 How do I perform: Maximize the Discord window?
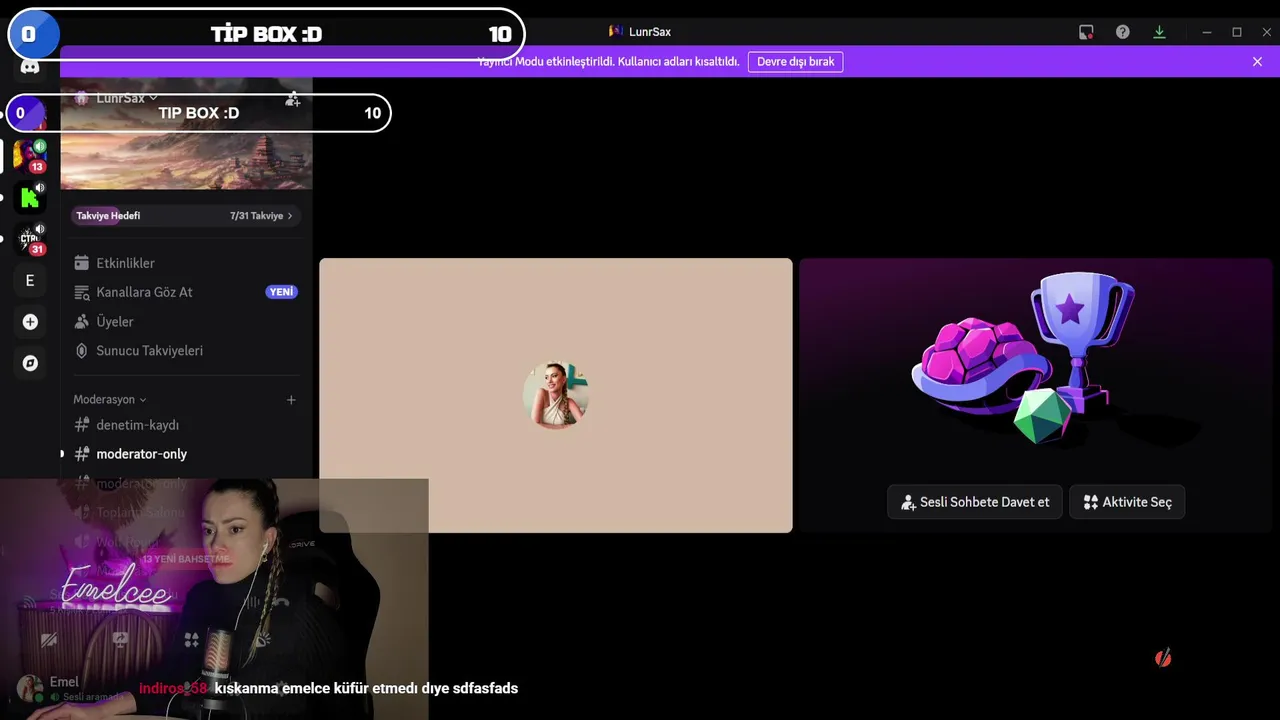point(1237,32)
